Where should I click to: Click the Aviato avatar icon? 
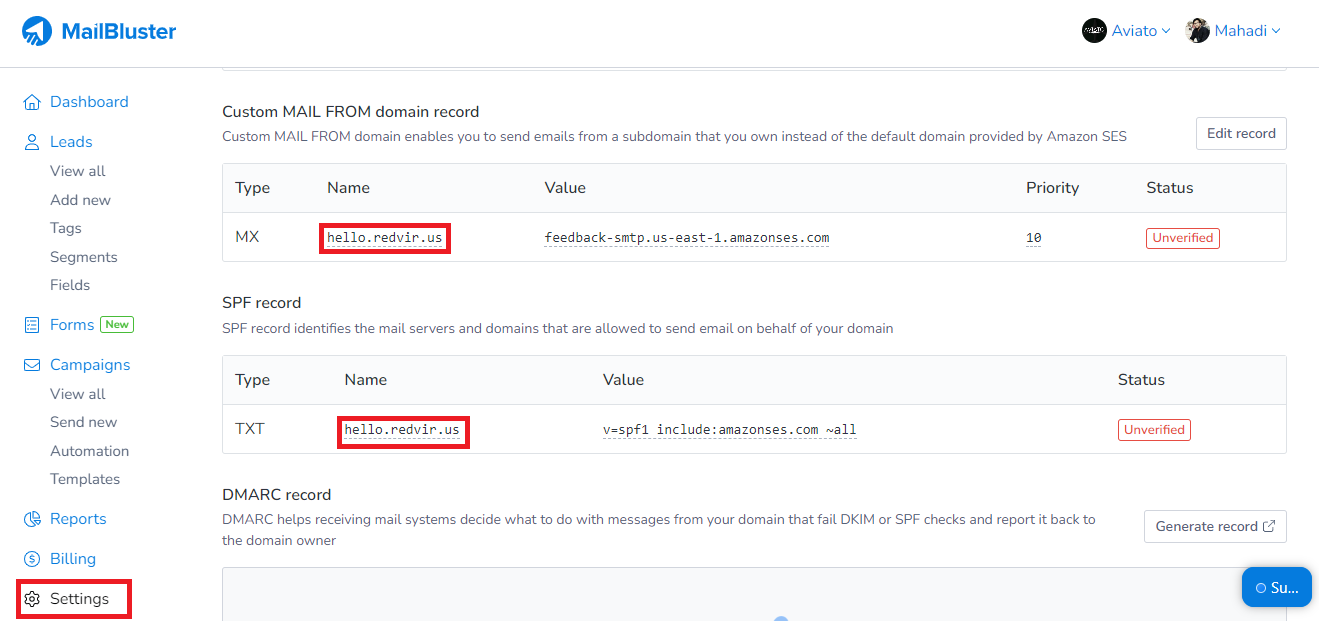click(1093, 30)
